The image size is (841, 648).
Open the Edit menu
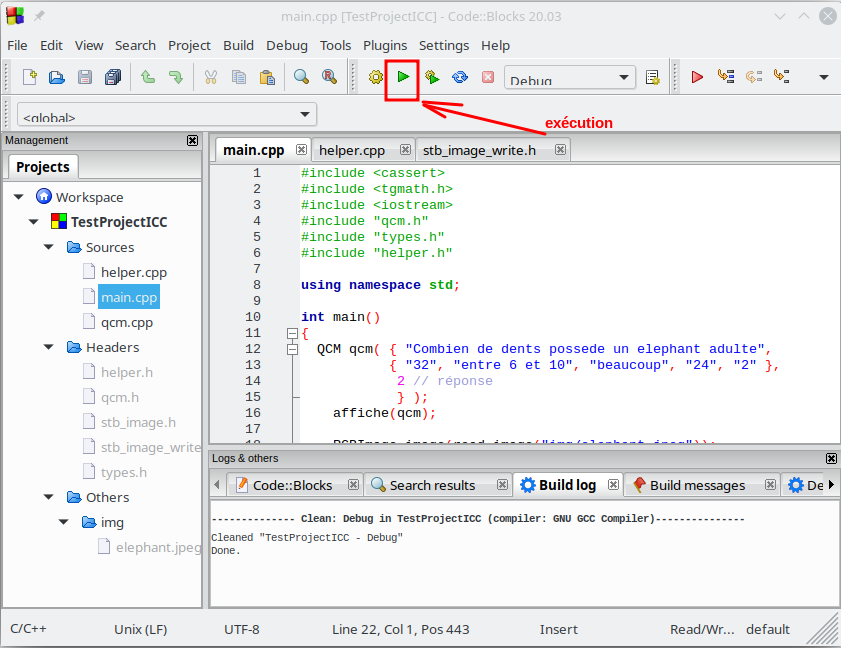point(51,46)
